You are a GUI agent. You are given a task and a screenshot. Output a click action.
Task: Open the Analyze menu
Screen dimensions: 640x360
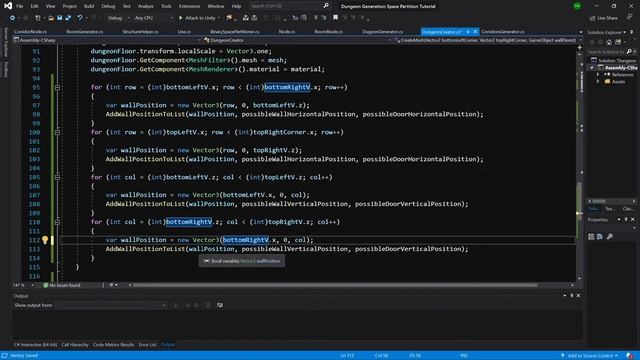coord(145,6)
